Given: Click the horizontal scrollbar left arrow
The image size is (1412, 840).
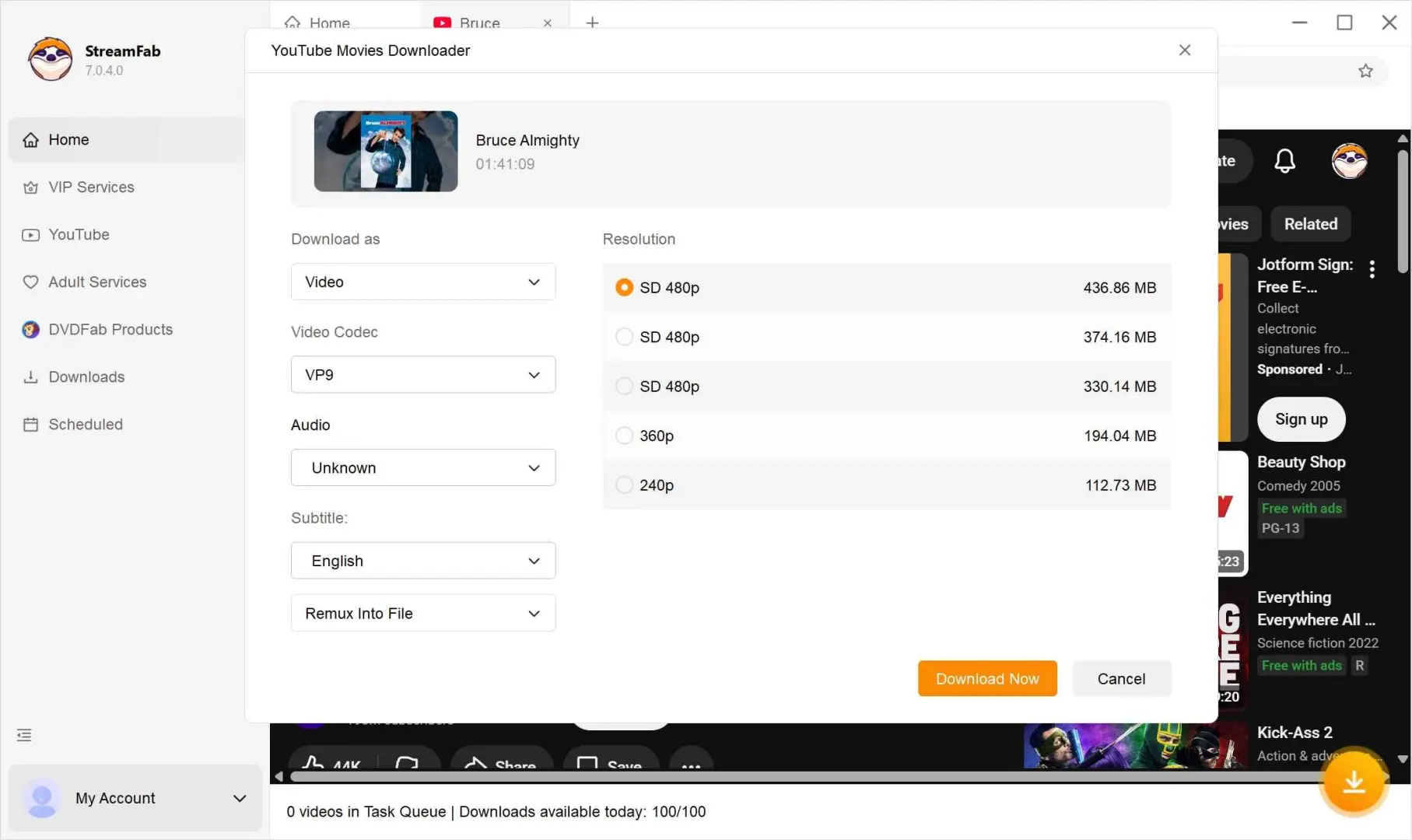Looking at the screenshot, I should [279, 776].
